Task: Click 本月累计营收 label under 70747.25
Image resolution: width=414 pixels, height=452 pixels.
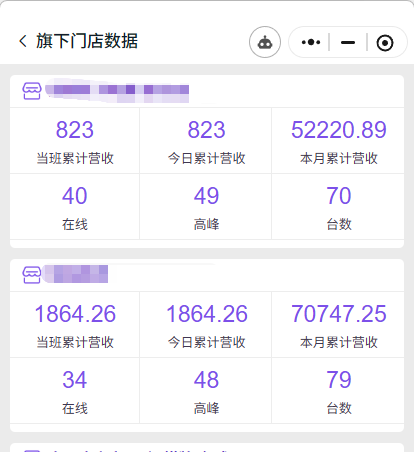Action: 339,342
